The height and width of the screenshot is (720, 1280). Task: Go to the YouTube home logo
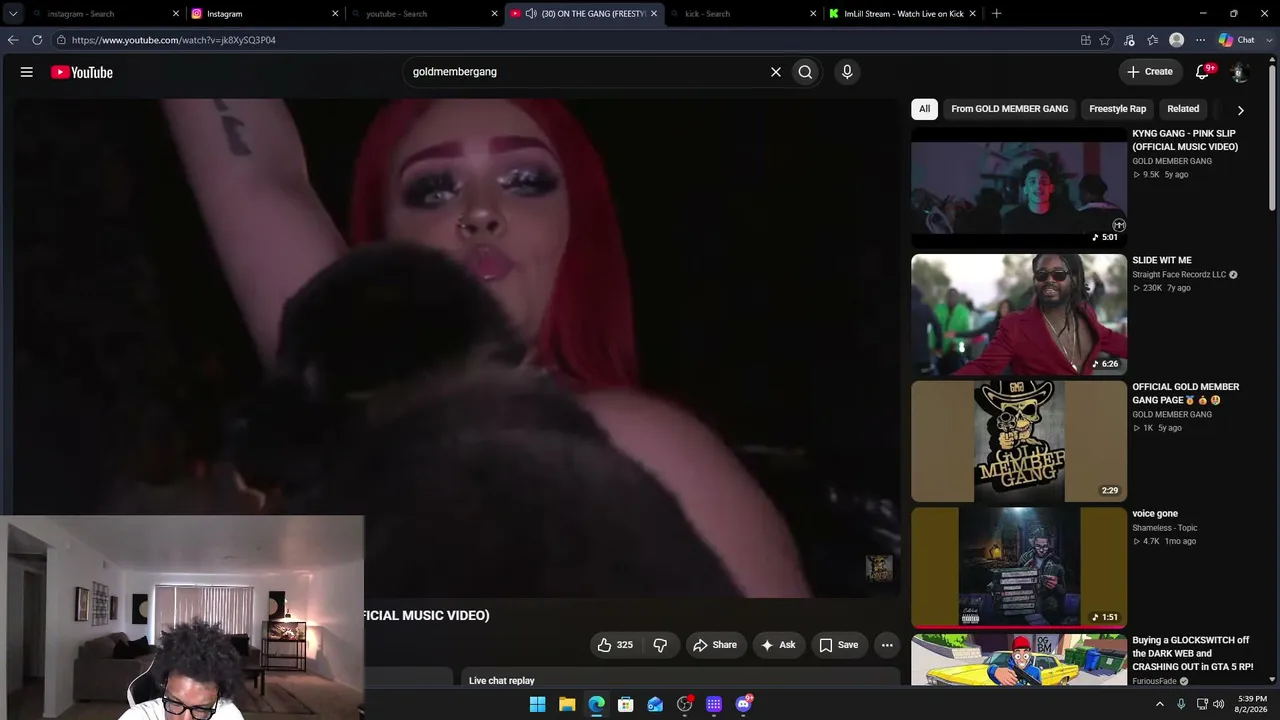[82, 72]
